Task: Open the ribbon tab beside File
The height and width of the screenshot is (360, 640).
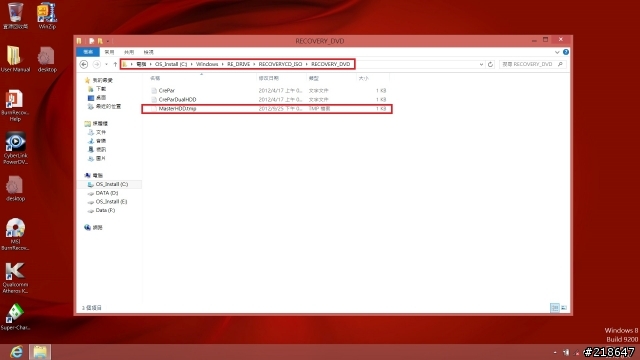Action: point(109,52)
